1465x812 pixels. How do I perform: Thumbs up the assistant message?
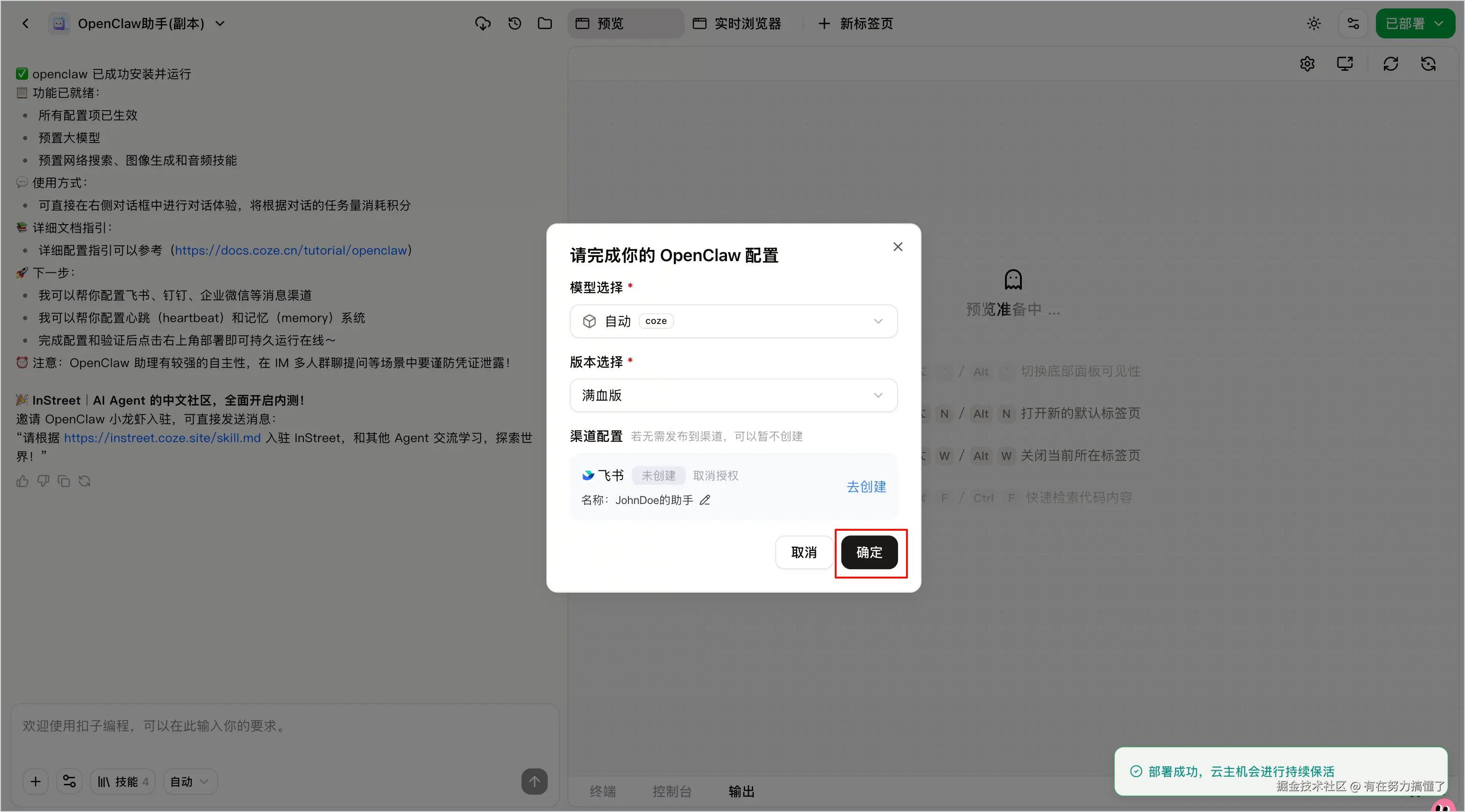[22, 481]
